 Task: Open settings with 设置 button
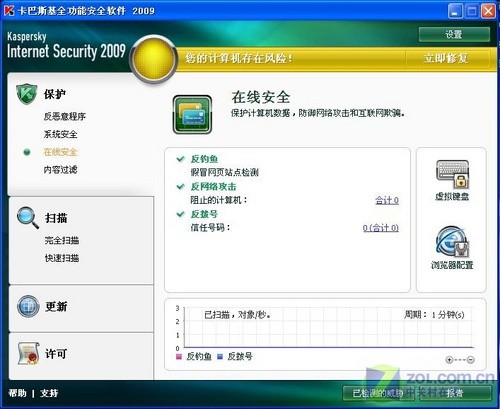[x=454, y=34]
